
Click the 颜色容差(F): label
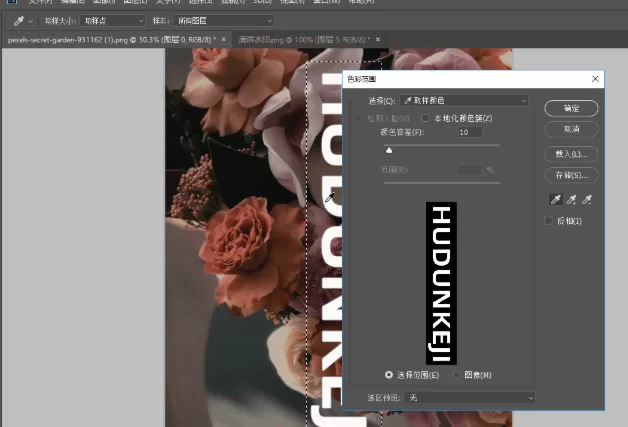point(402,132)
